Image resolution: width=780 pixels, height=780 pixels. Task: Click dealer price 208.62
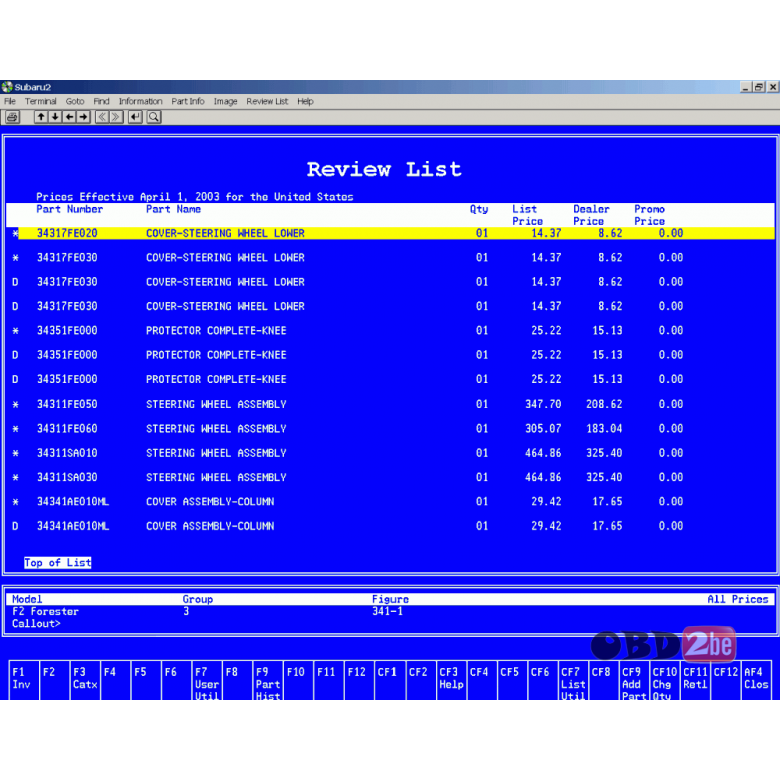tap(604, 404)
